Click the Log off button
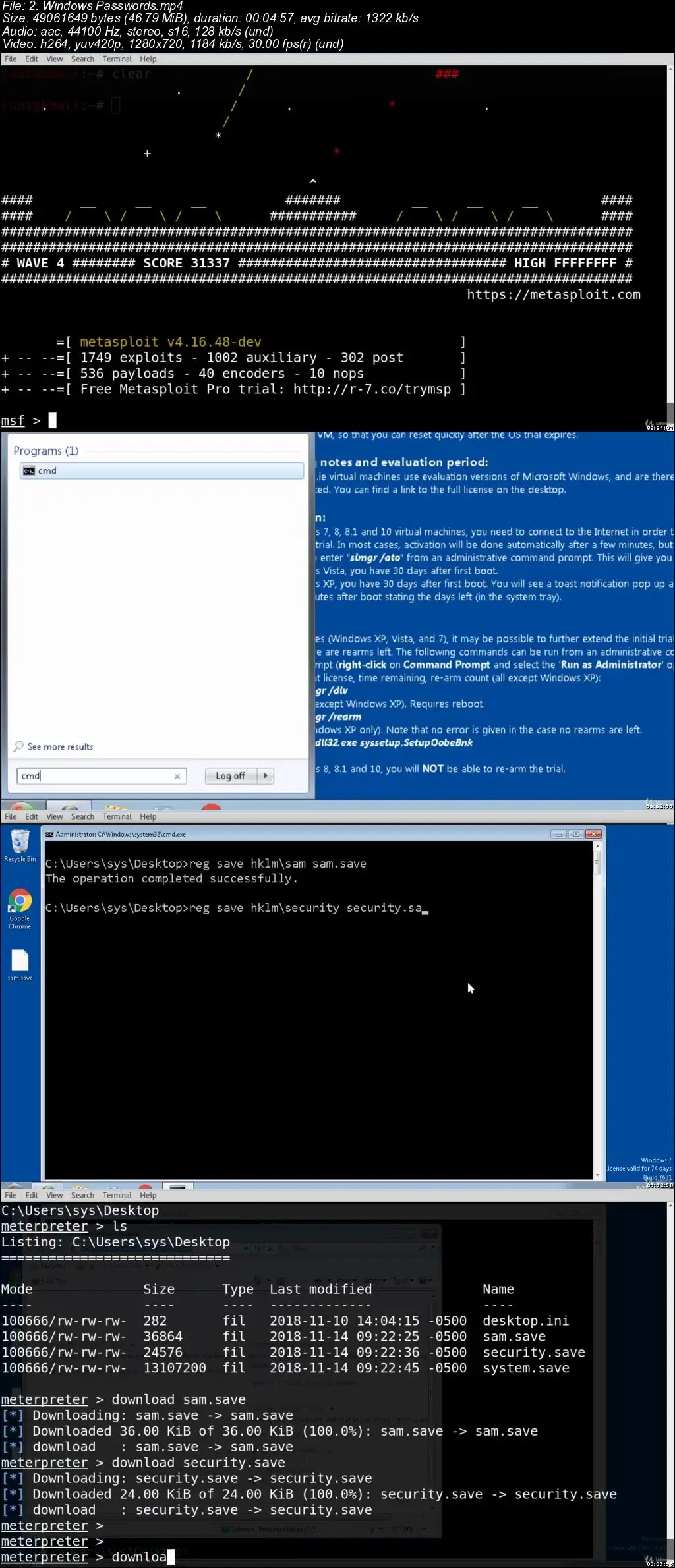 (x=231, y=775)
